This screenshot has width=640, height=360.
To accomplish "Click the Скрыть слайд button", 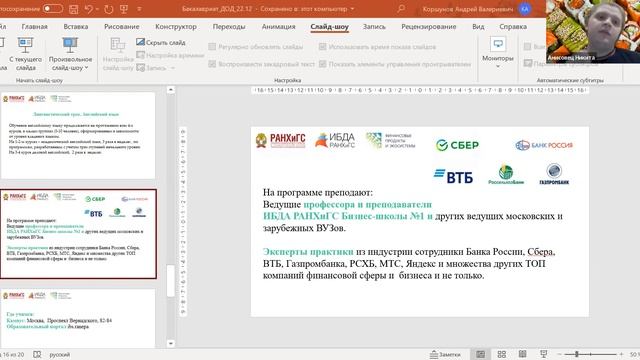I will [160, 42].
